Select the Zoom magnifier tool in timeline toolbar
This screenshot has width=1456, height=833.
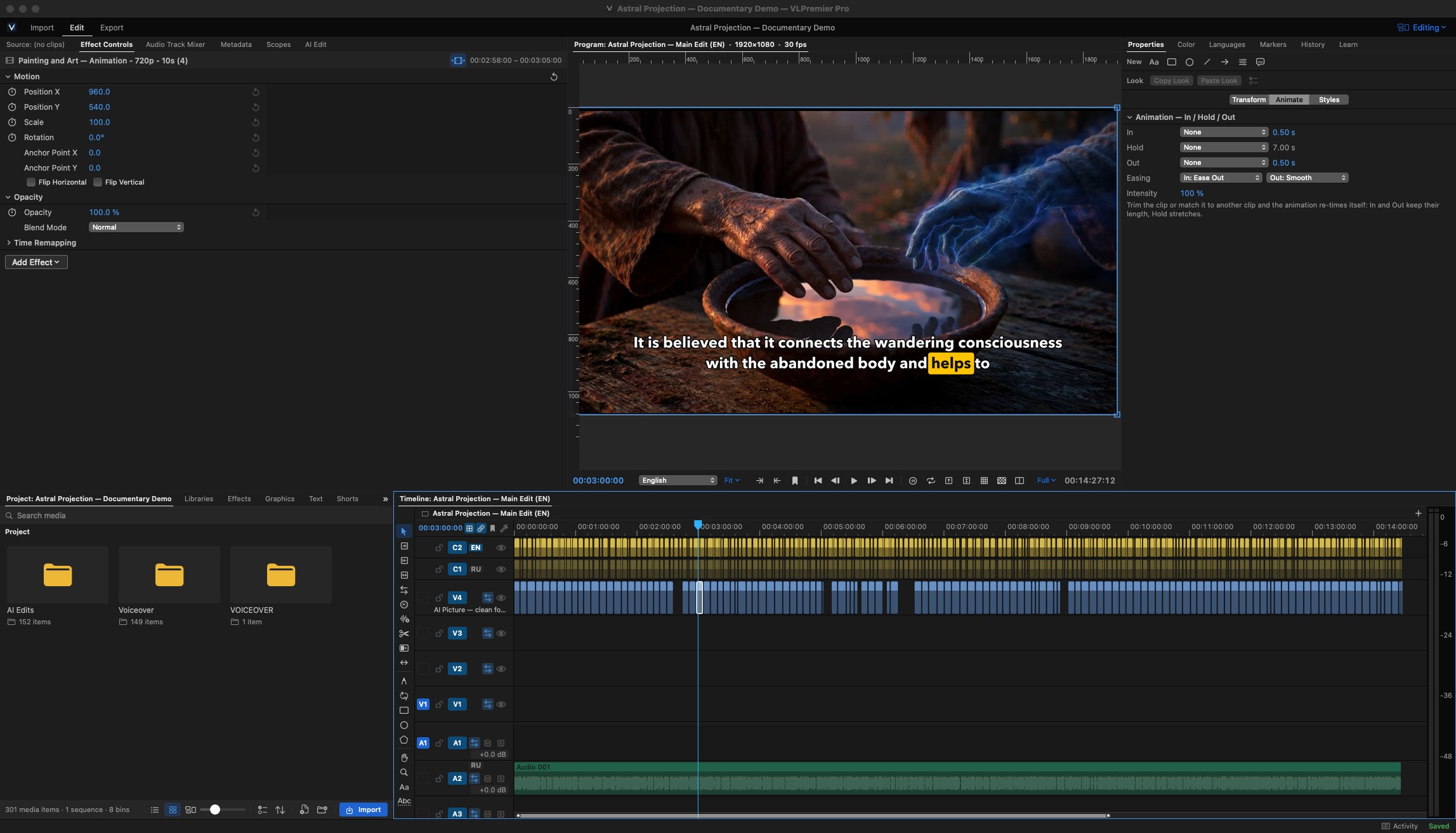pos(404,772)
